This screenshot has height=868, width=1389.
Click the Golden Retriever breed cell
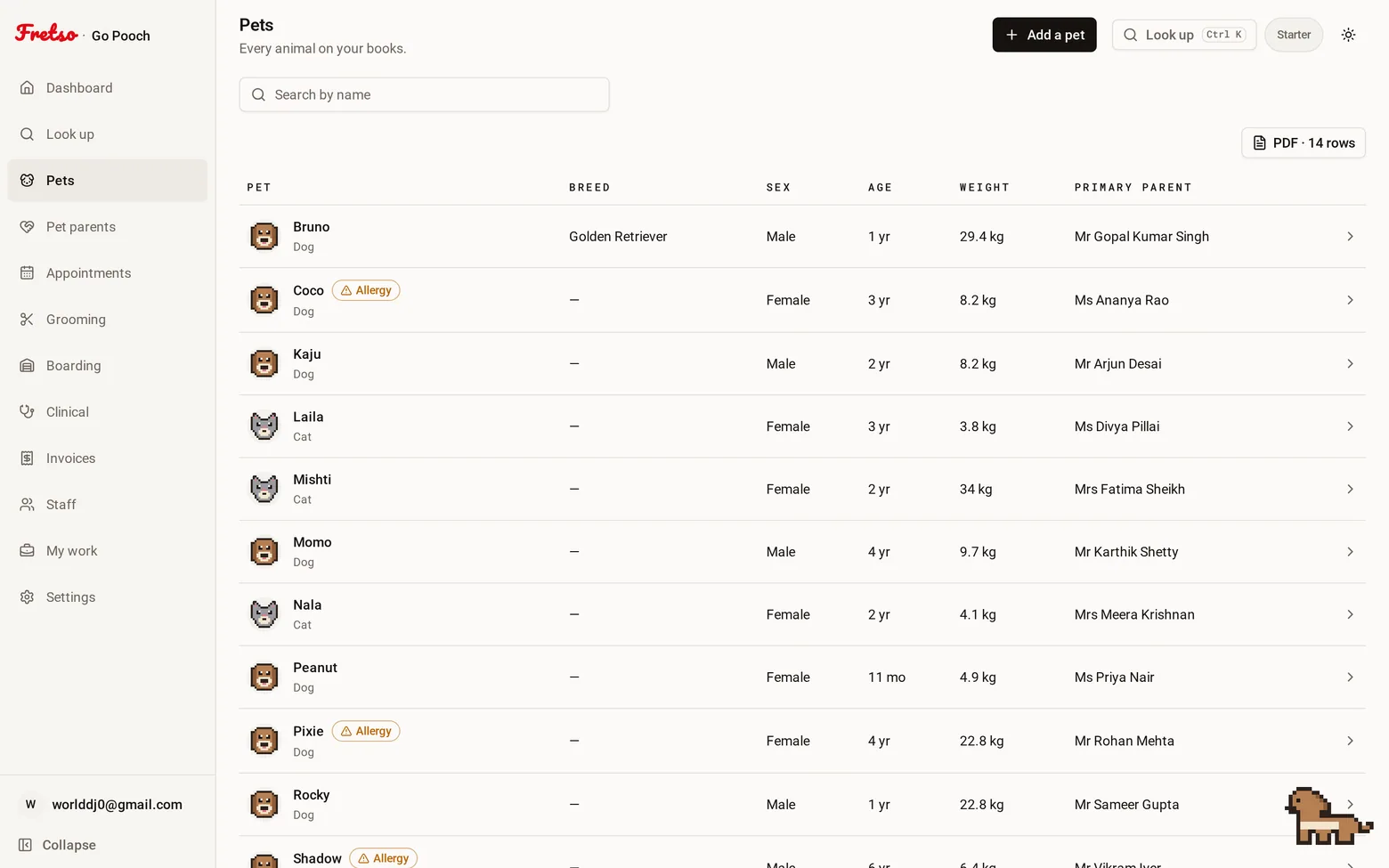(618, 237)
